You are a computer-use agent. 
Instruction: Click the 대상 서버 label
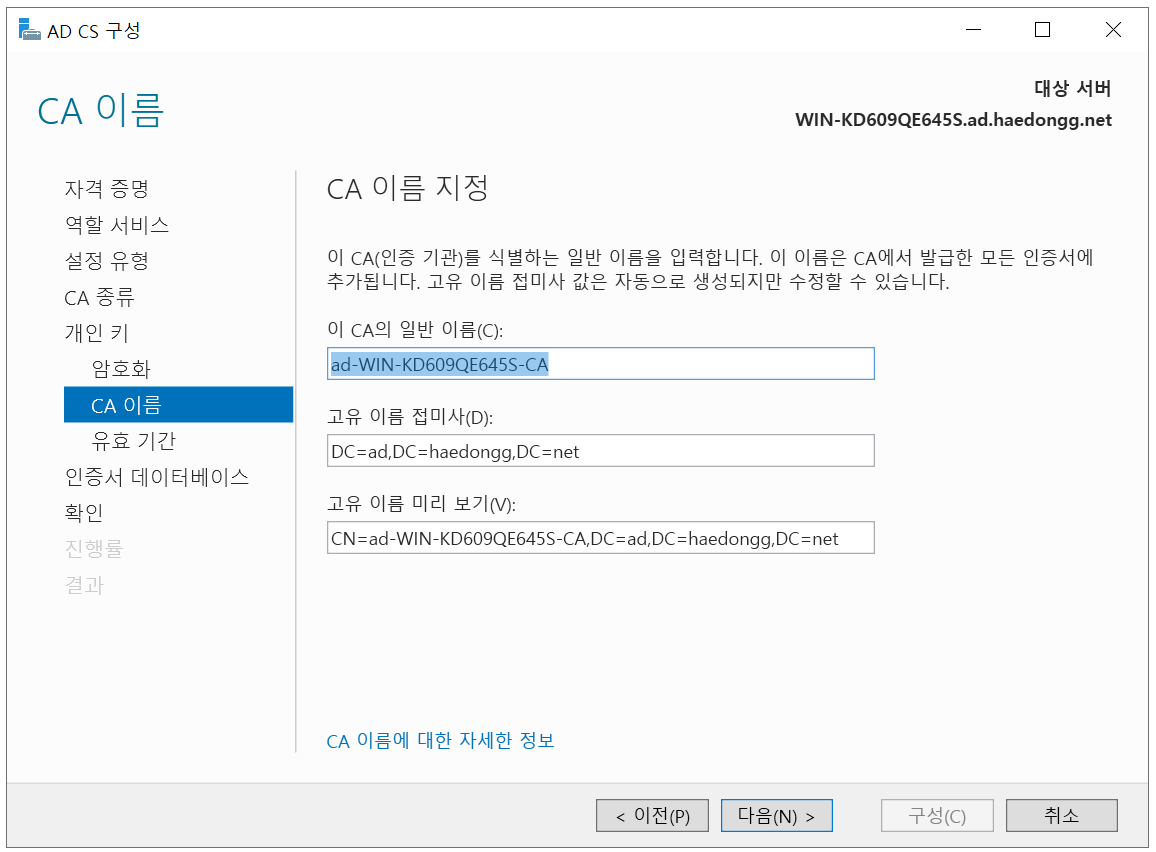tap(1073, 88)
